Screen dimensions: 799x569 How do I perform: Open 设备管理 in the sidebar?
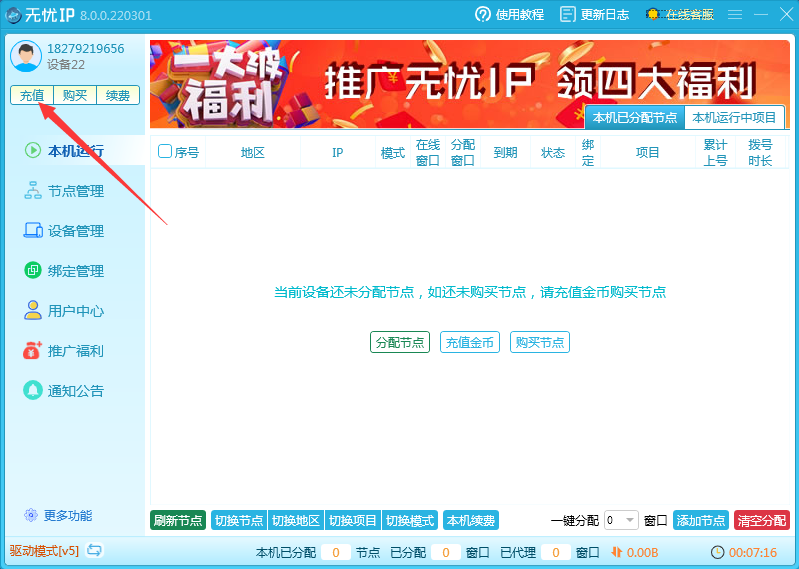point(75,231)
